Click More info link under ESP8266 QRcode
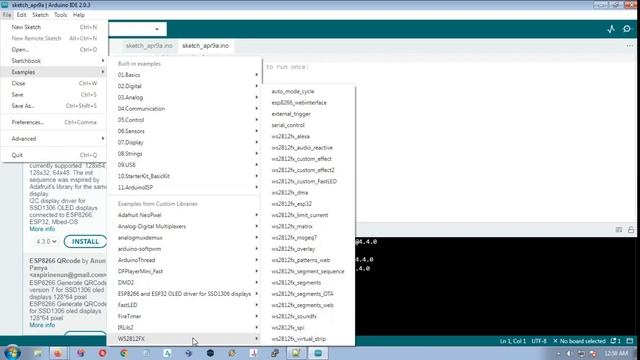Screen dimensions: 640x360 [x=42, y=325]
